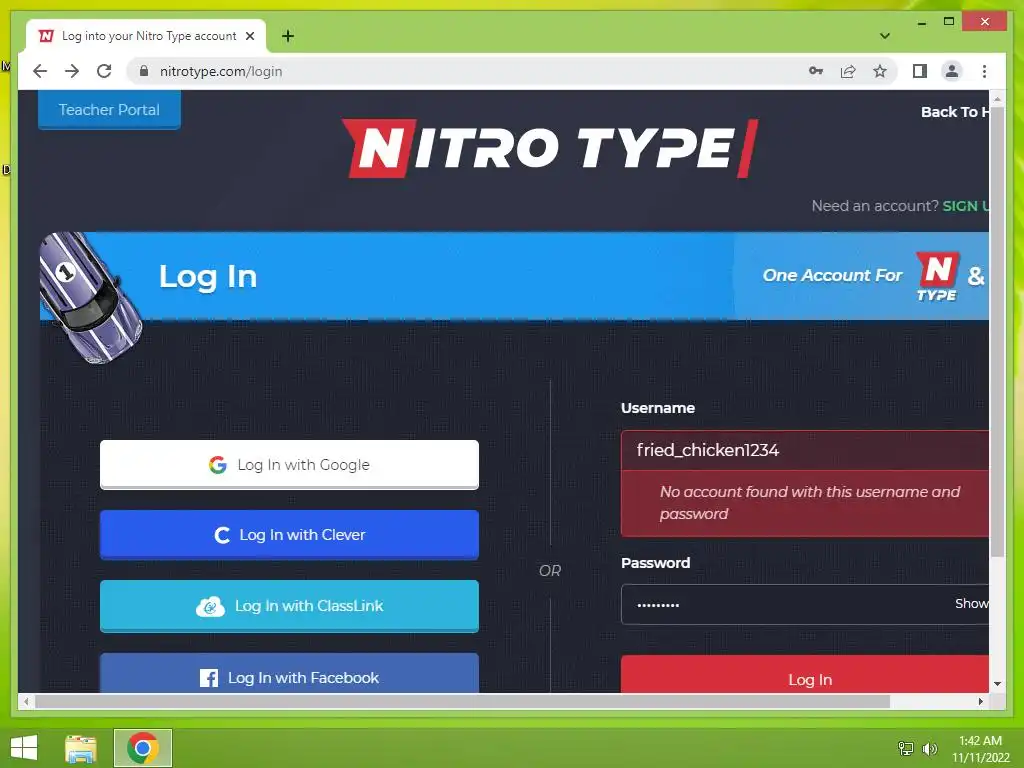Click the N Type badge in banner
Screen dimensions: 1024x768
937,276
